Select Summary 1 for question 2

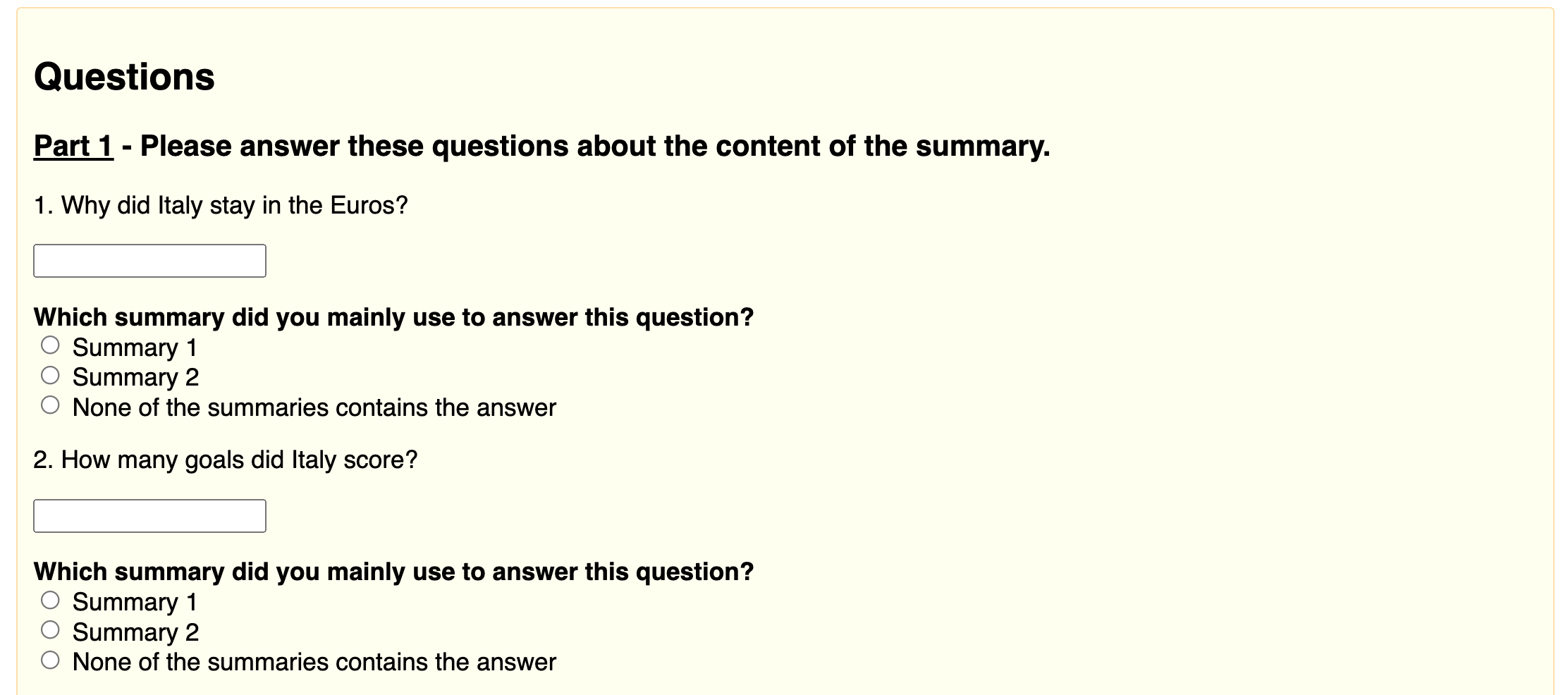[50, 600]
